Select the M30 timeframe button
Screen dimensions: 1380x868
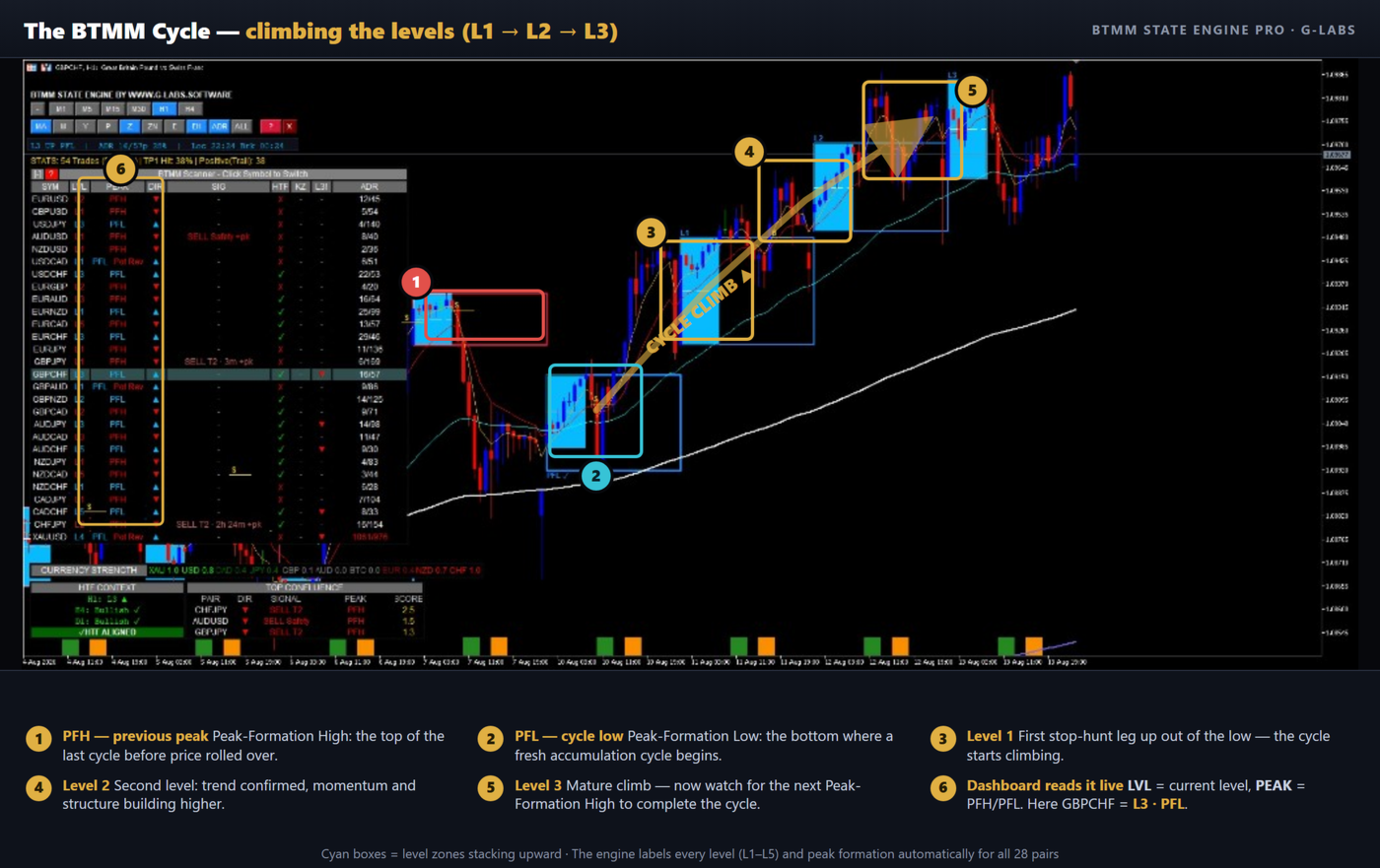[138, 109]
